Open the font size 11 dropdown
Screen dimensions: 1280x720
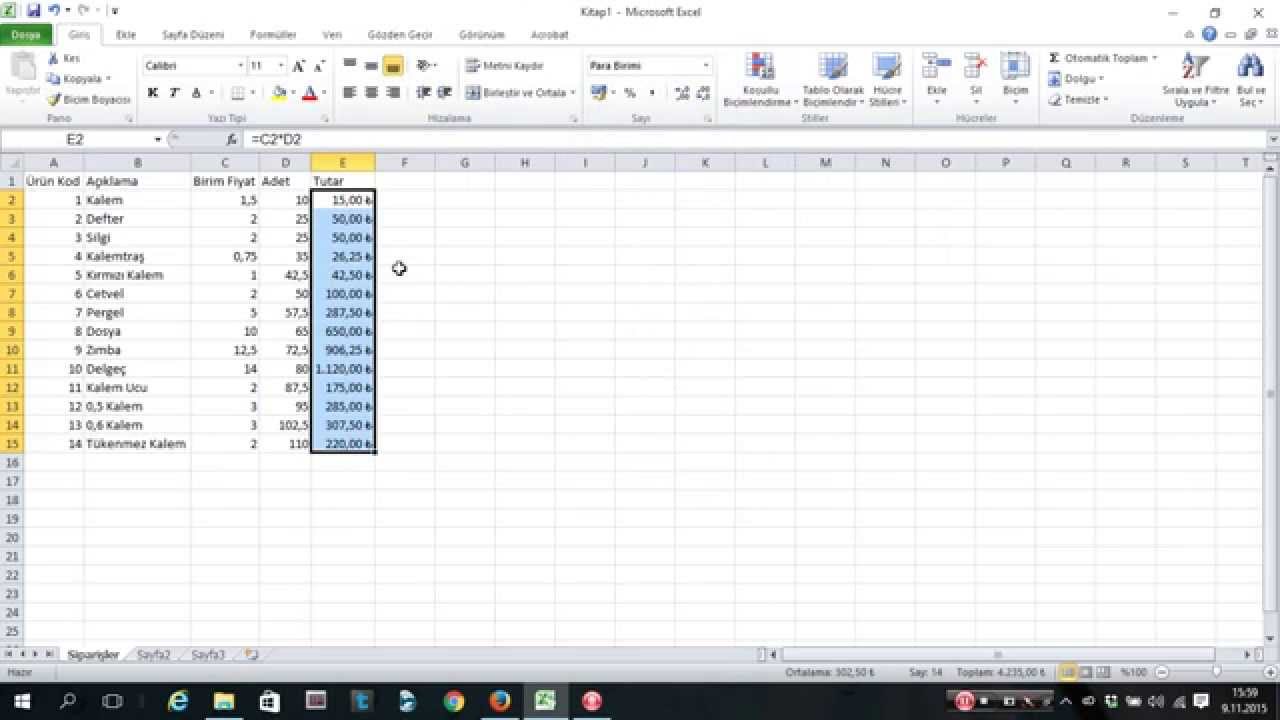(281, 65)
